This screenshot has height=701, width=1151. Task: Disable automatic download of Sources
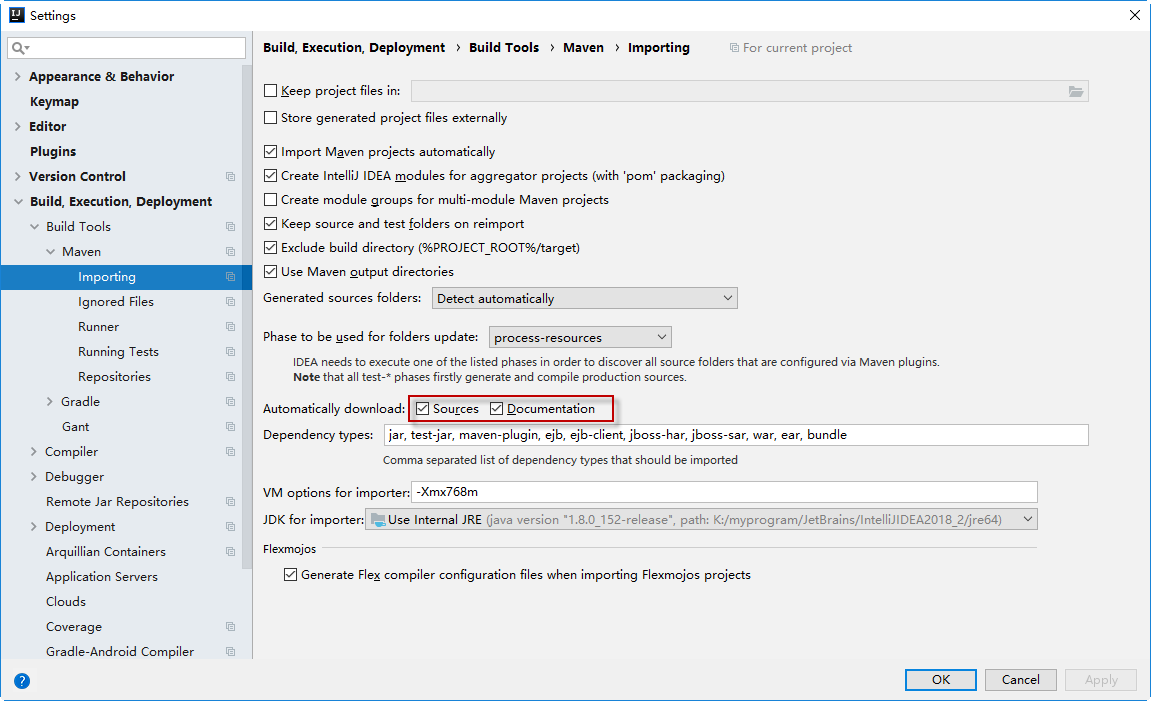[x=423, y=409]
